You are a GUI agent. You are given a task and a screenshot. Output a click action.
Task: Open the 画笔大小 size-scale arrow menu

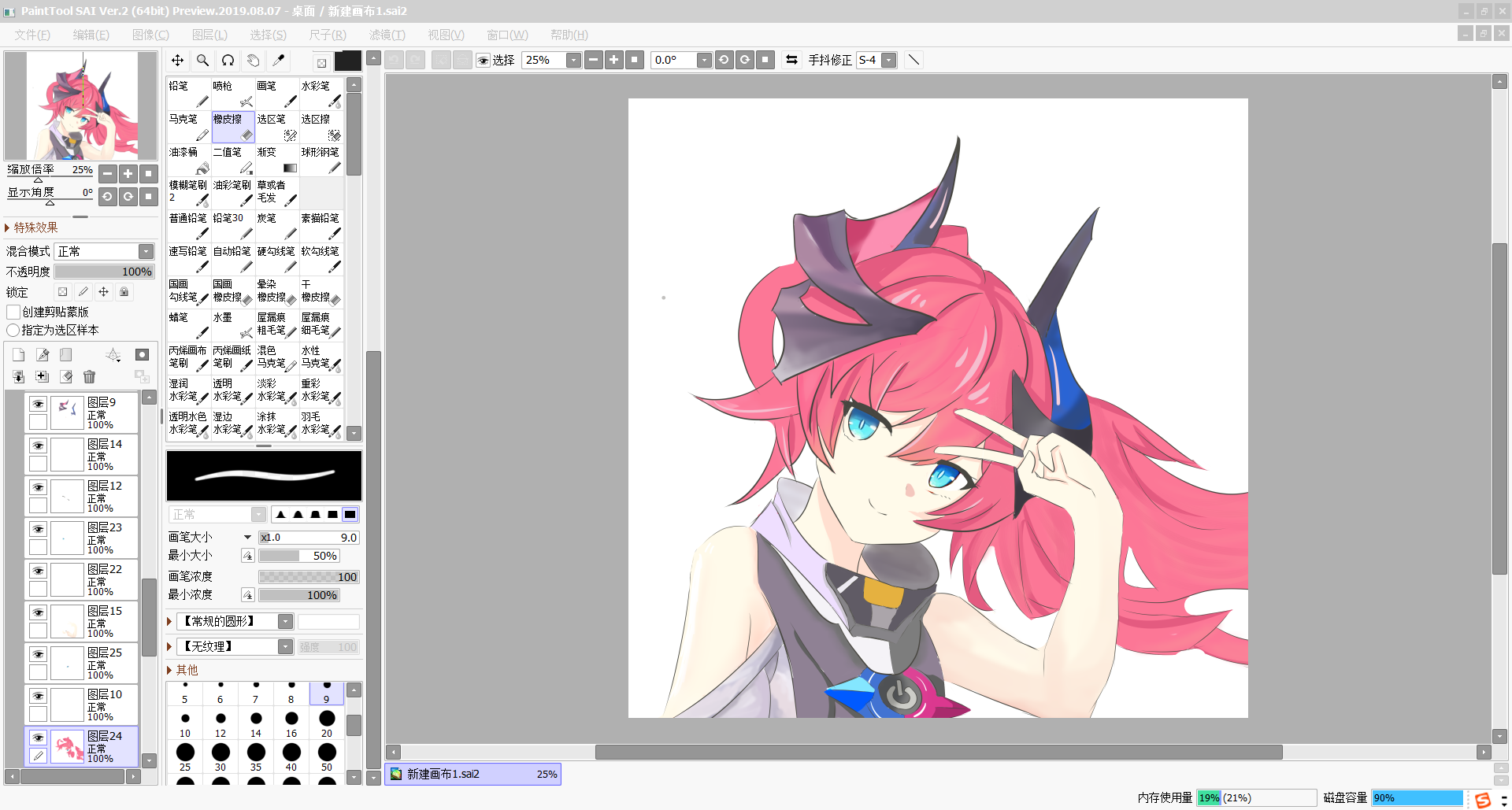pos(247,538)
